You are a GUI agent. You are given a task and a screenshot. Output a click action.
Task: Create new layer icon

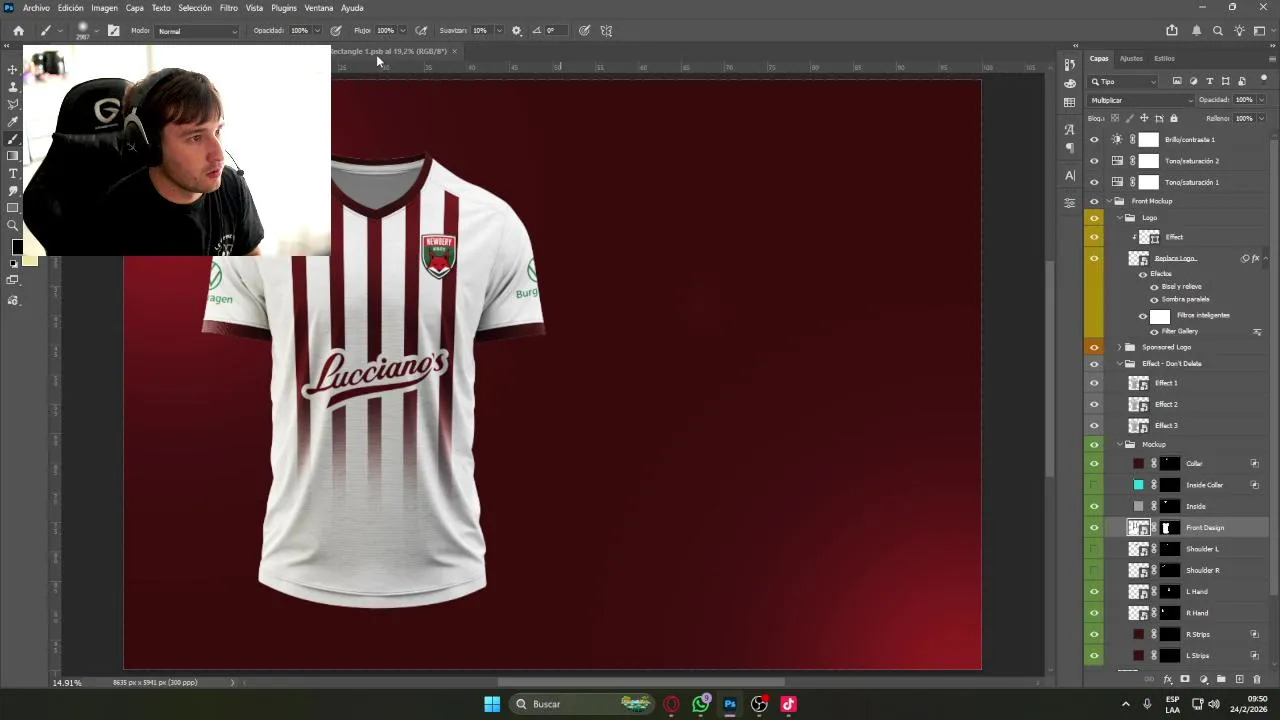pyautogui.click(x=1239, y=679)
